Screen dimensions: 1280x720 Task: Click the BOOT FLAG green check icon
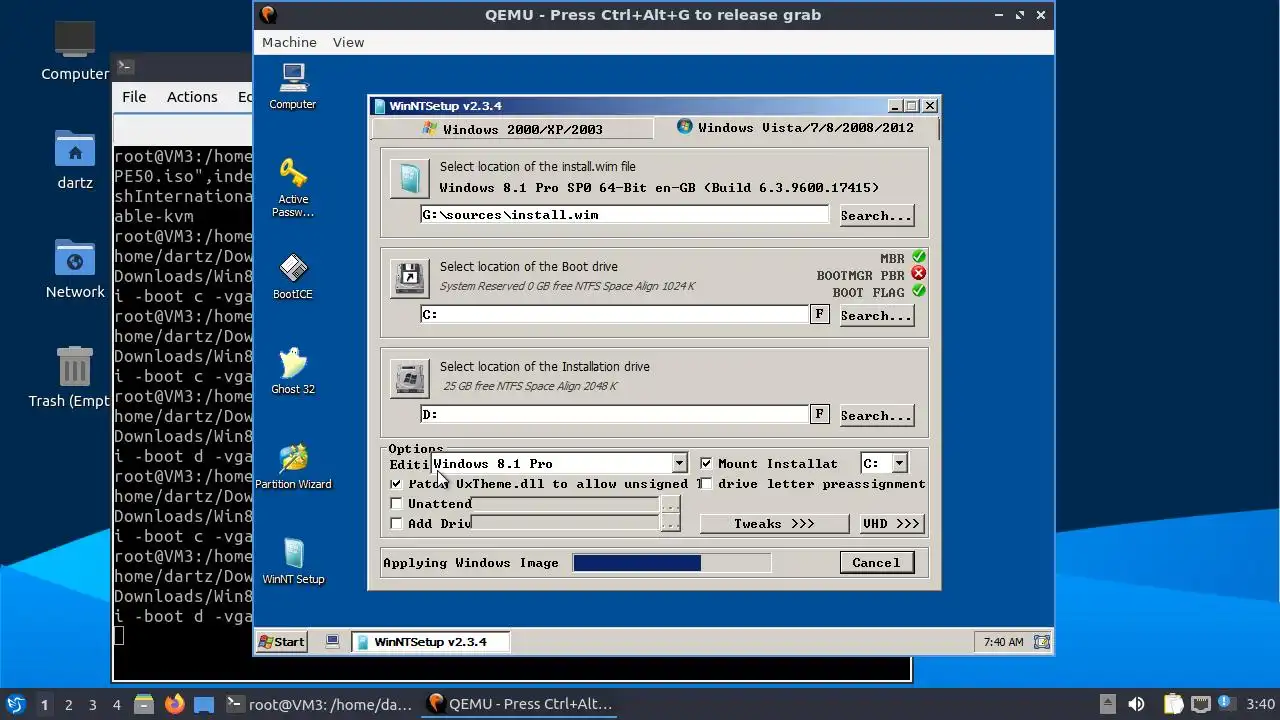(x=918, y=291)
